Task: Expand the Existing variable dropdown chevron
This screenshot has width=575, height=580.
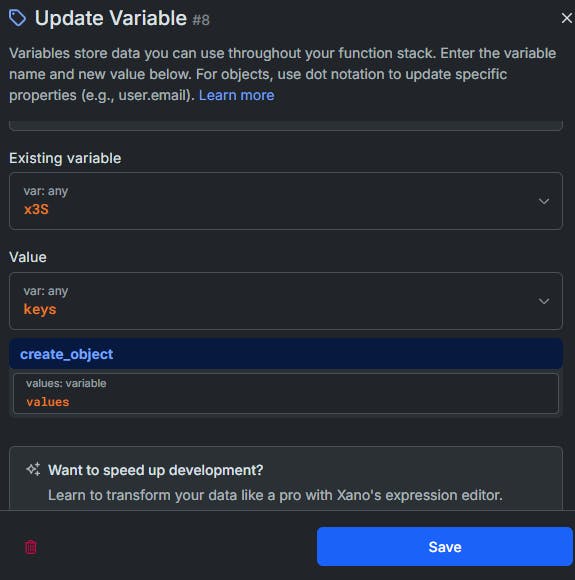Action: pos(544,201)
